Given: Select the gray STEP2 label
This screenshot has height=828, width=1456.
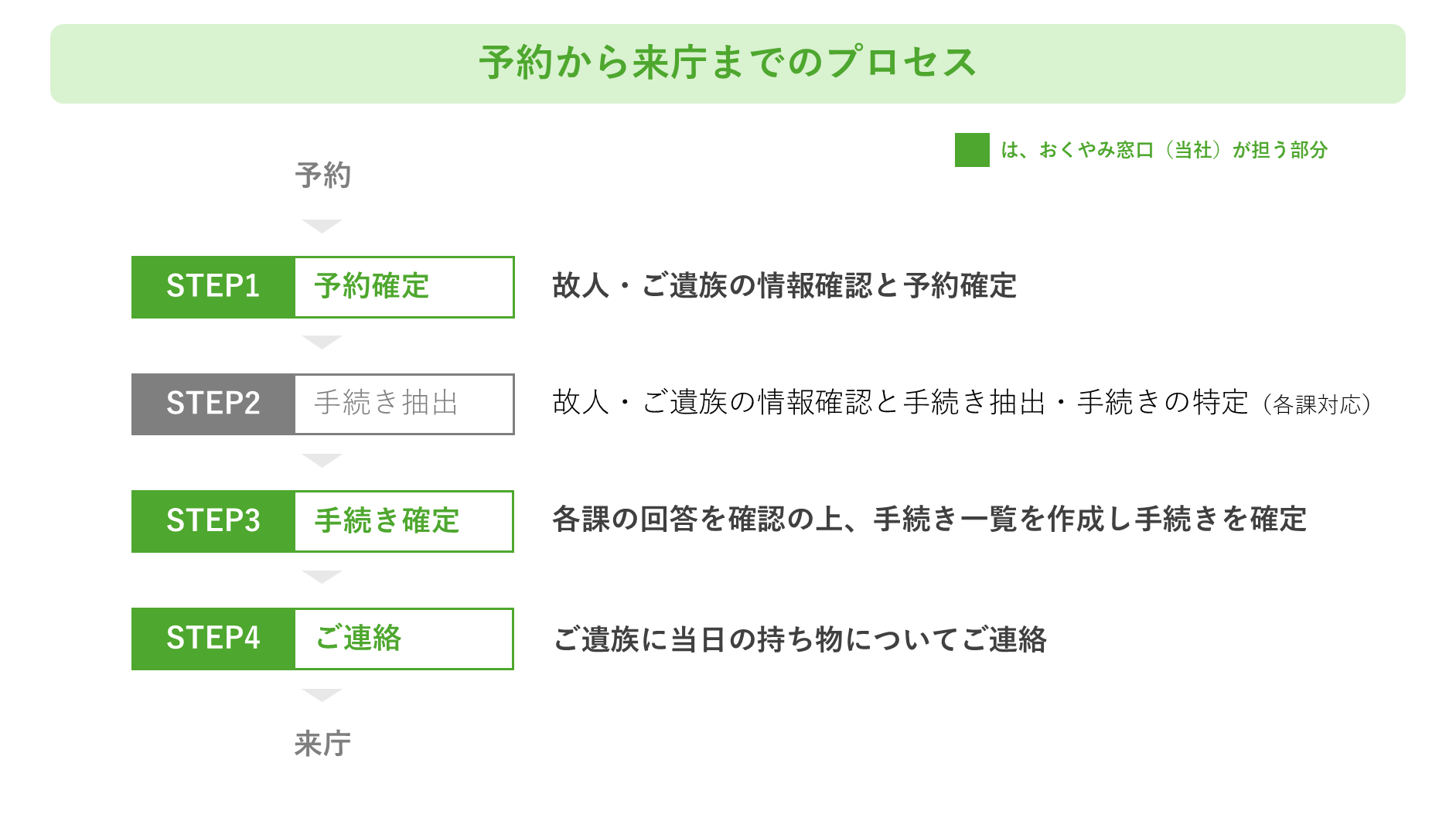Looking at the screenshot, I should tap(213, 404).
